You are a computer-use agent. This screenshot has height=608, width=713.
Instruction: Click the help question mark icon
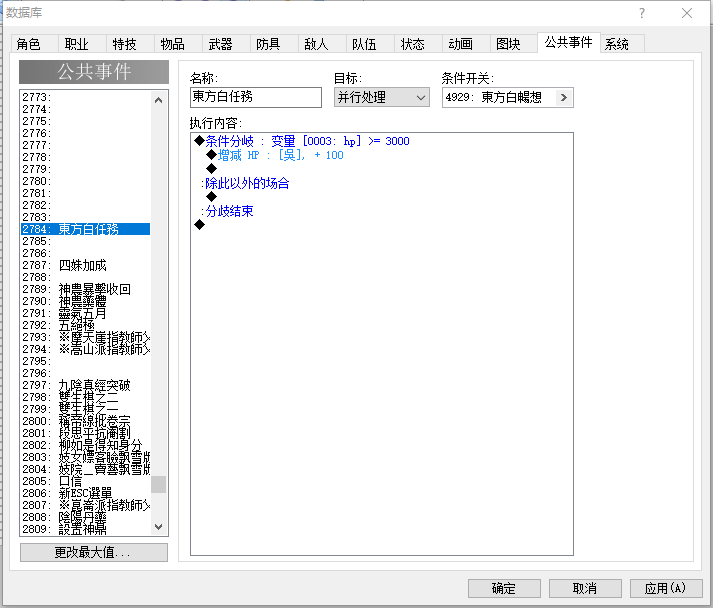pos(641,13)
